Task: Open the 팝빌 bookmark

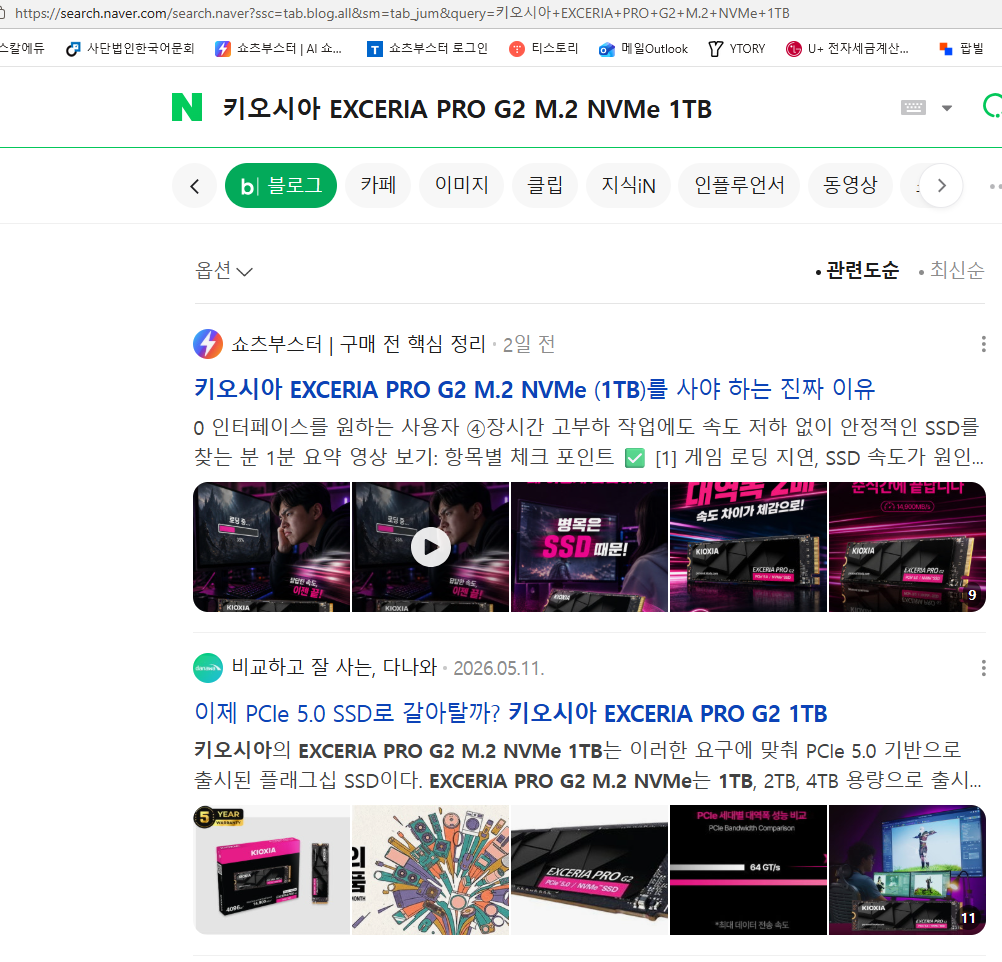Action: click(x=961, y=49)
